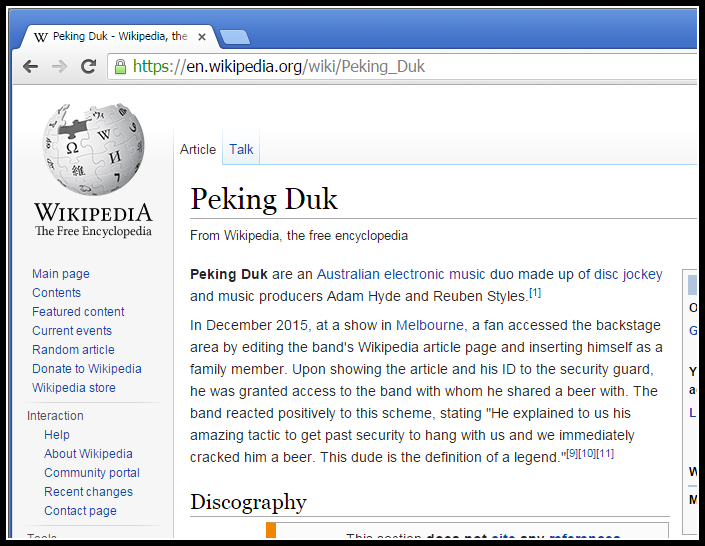Click the Wikipedia favicon on the tab
This screenshot has height=546, width=705.
pos(40,37)
